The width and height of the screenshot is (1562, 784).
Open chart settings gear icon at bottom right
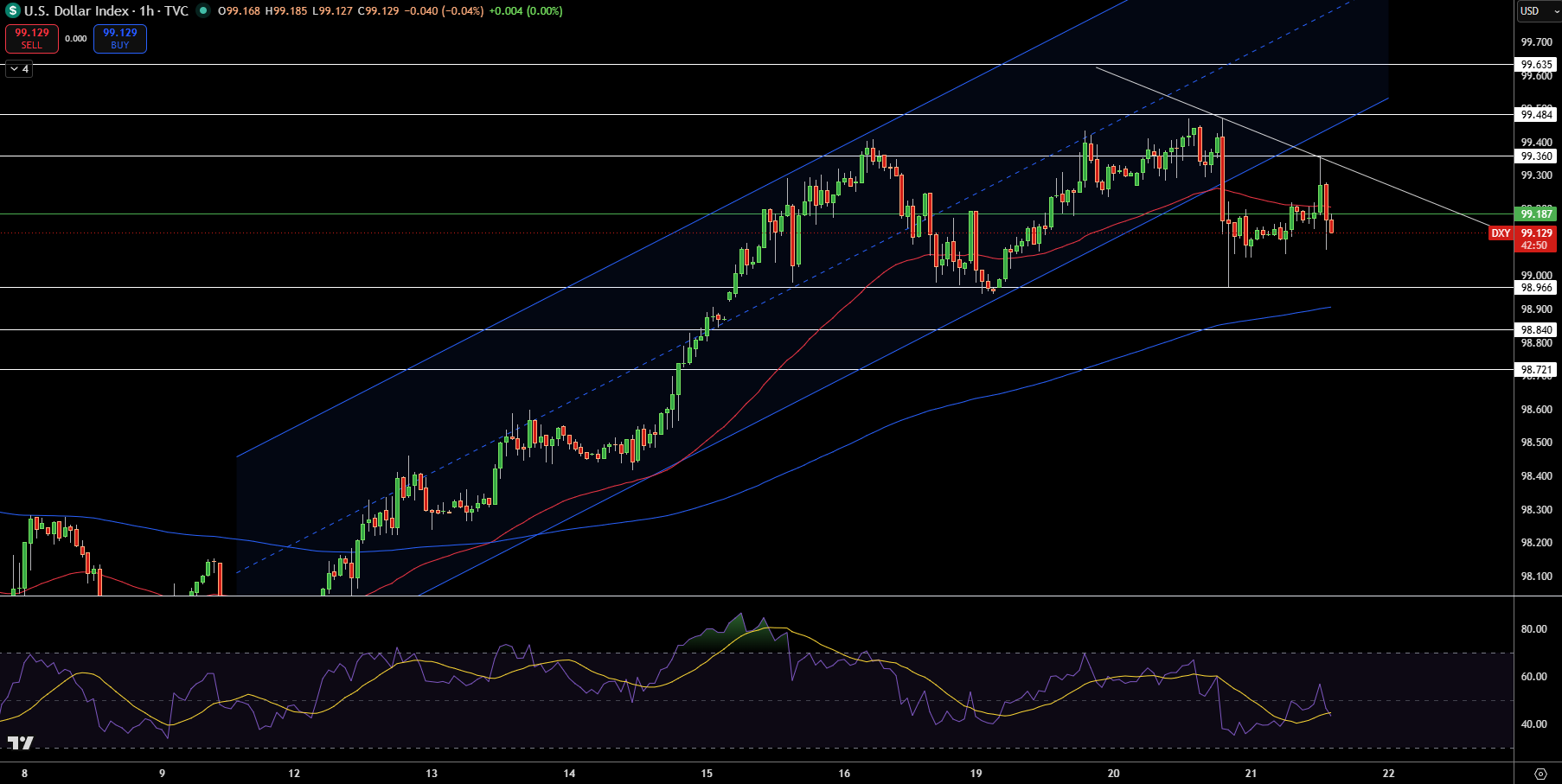pyautogui.click(x=1540, y=774)
